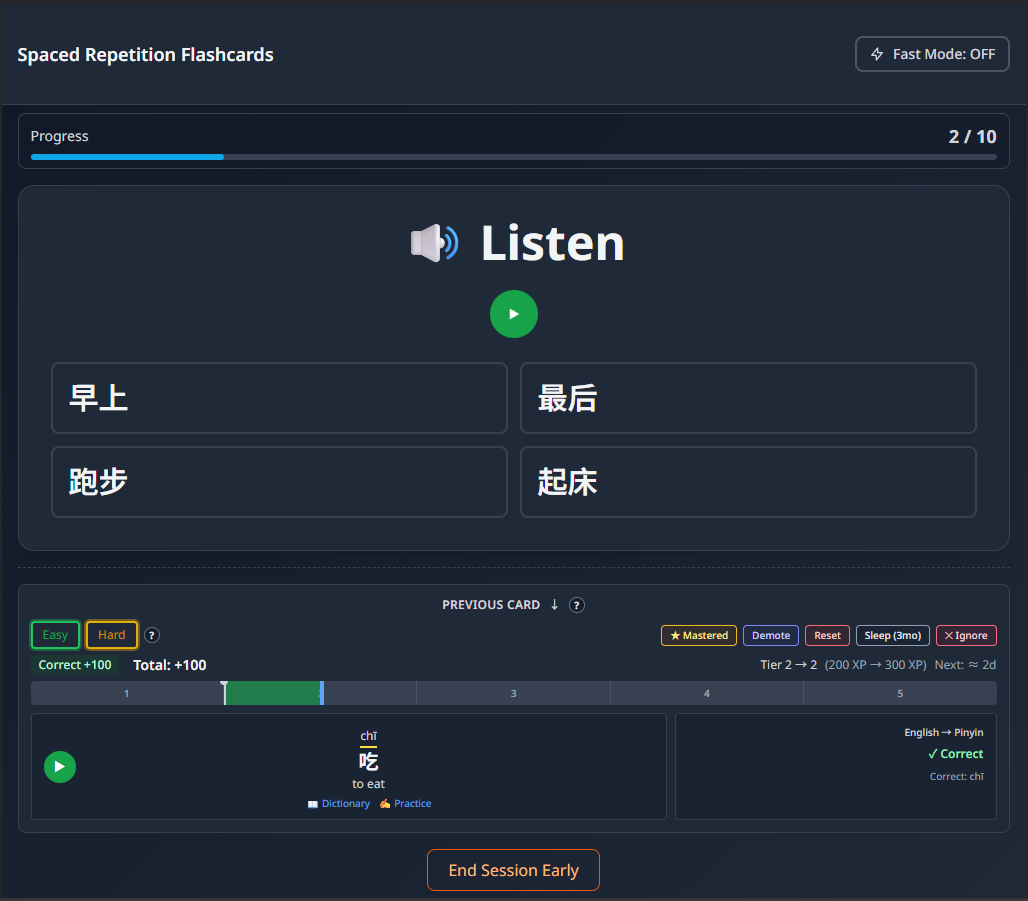
Task: Click Sleep (3mo) button
Action: [x=892, y=635]
